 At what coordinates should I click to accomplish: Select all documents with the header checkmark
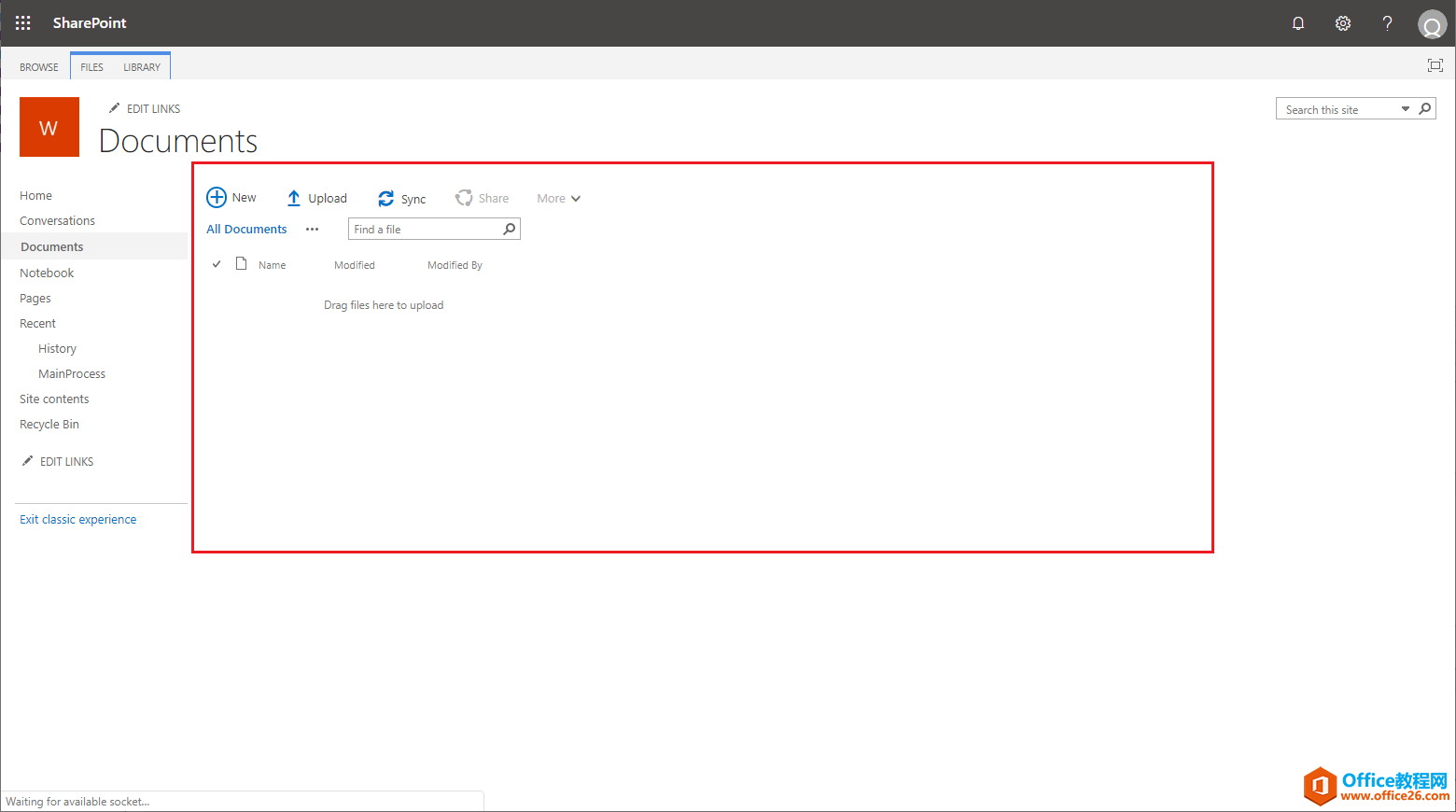point(217,264)
